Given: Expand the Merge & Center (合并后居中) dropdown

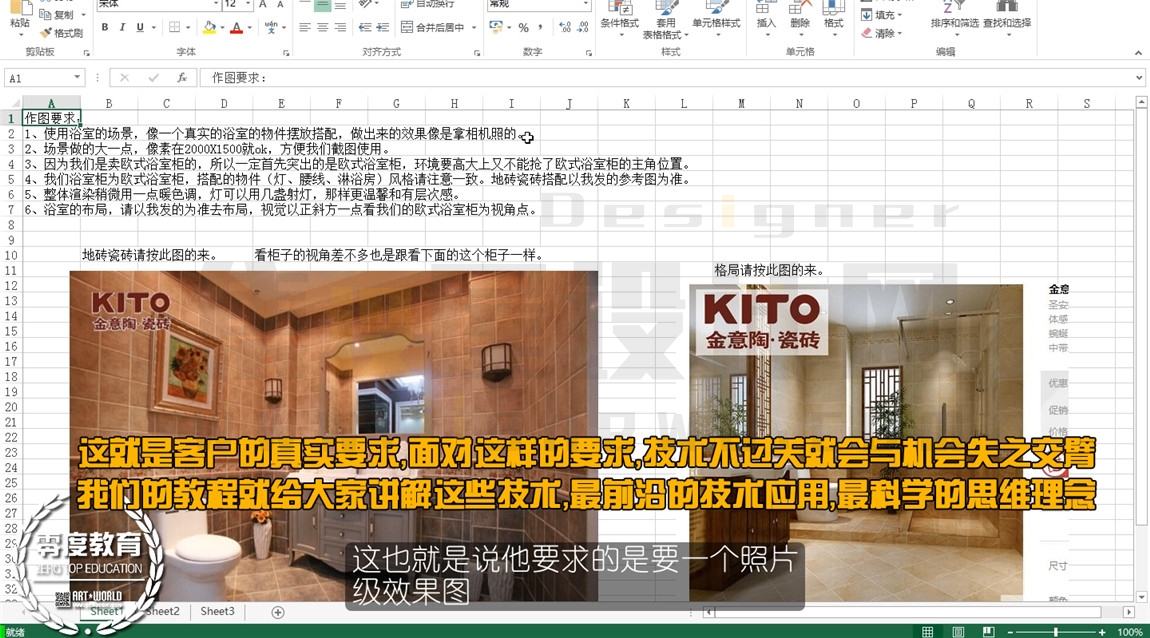Looking at the screenshot, I should [x=474, y=27].
